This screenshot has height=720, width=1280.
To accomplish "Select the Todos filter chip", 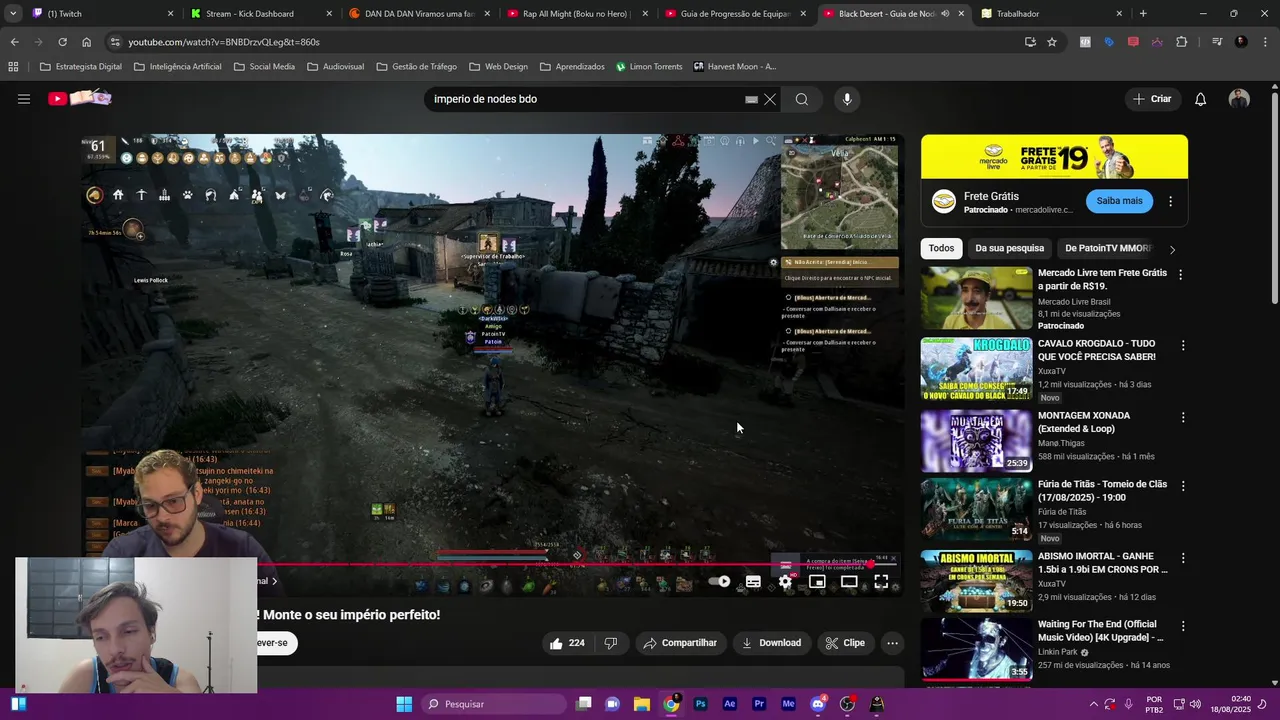I will click(941, 248).
